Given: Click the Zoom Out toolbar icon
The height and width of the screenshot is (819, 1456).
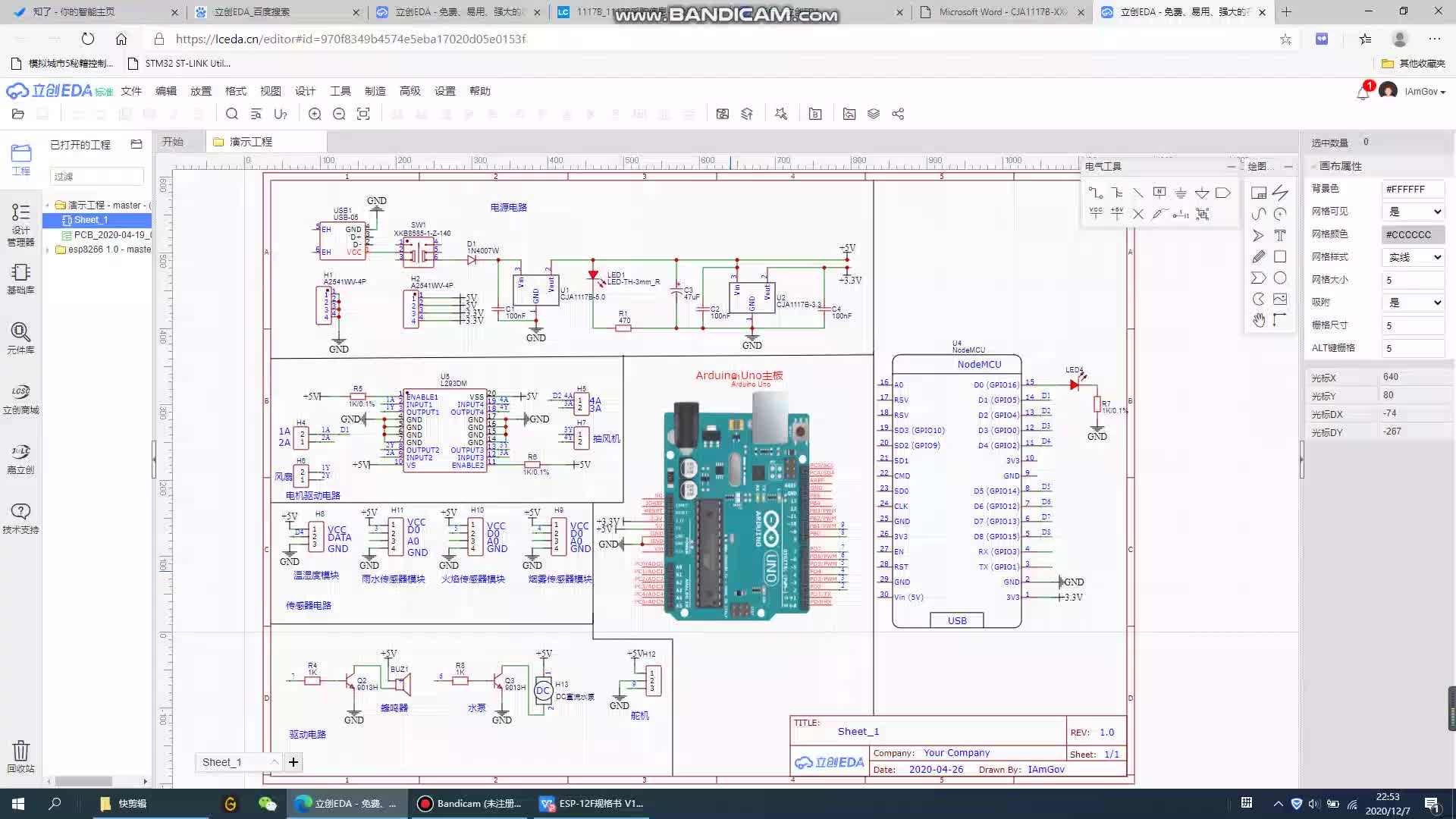Looking at the screenshot, I should (339, 114).
